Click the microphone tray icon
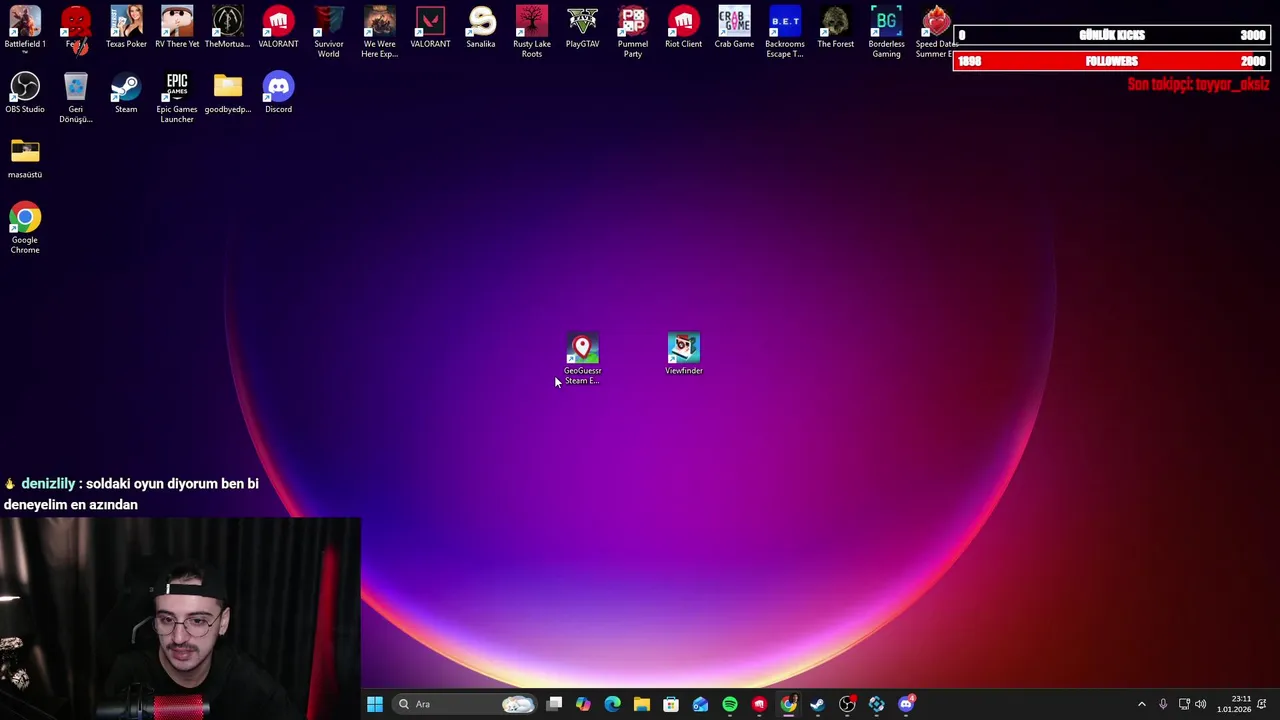This screenshot has height=720, width=1280. (x=1163, y=704)
